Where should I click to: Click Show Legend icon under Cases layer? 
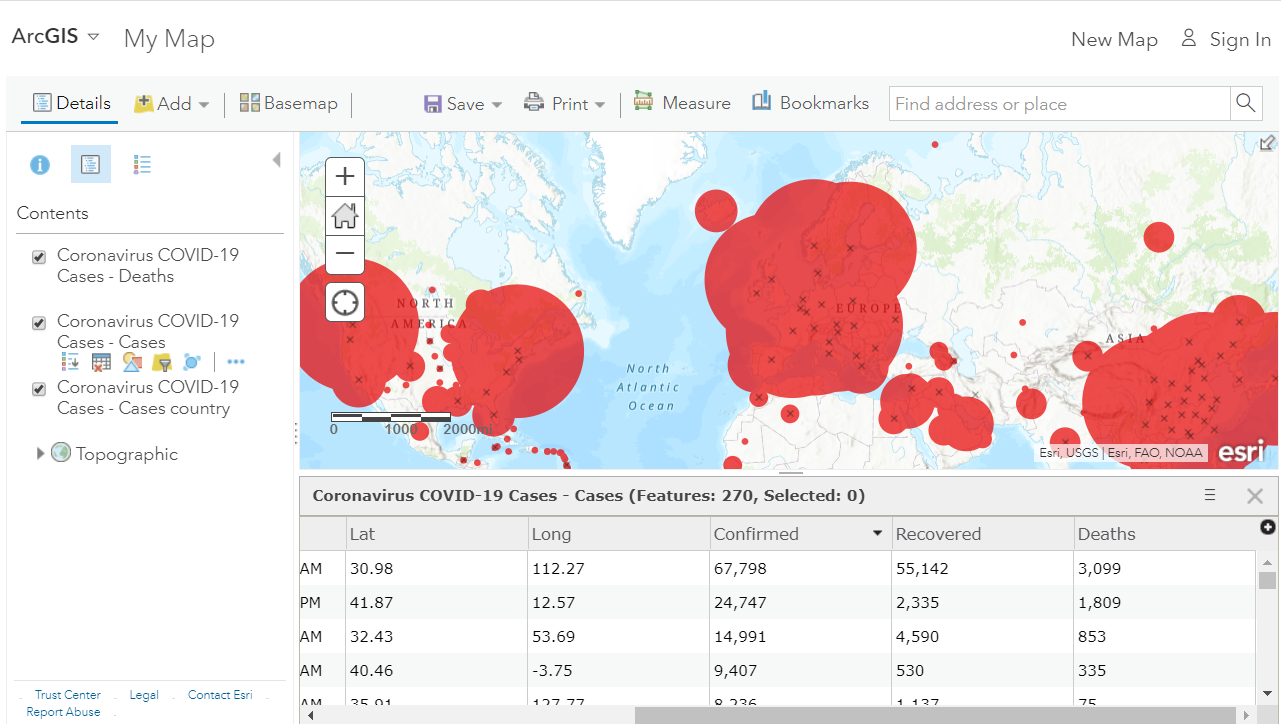point(70,362)
